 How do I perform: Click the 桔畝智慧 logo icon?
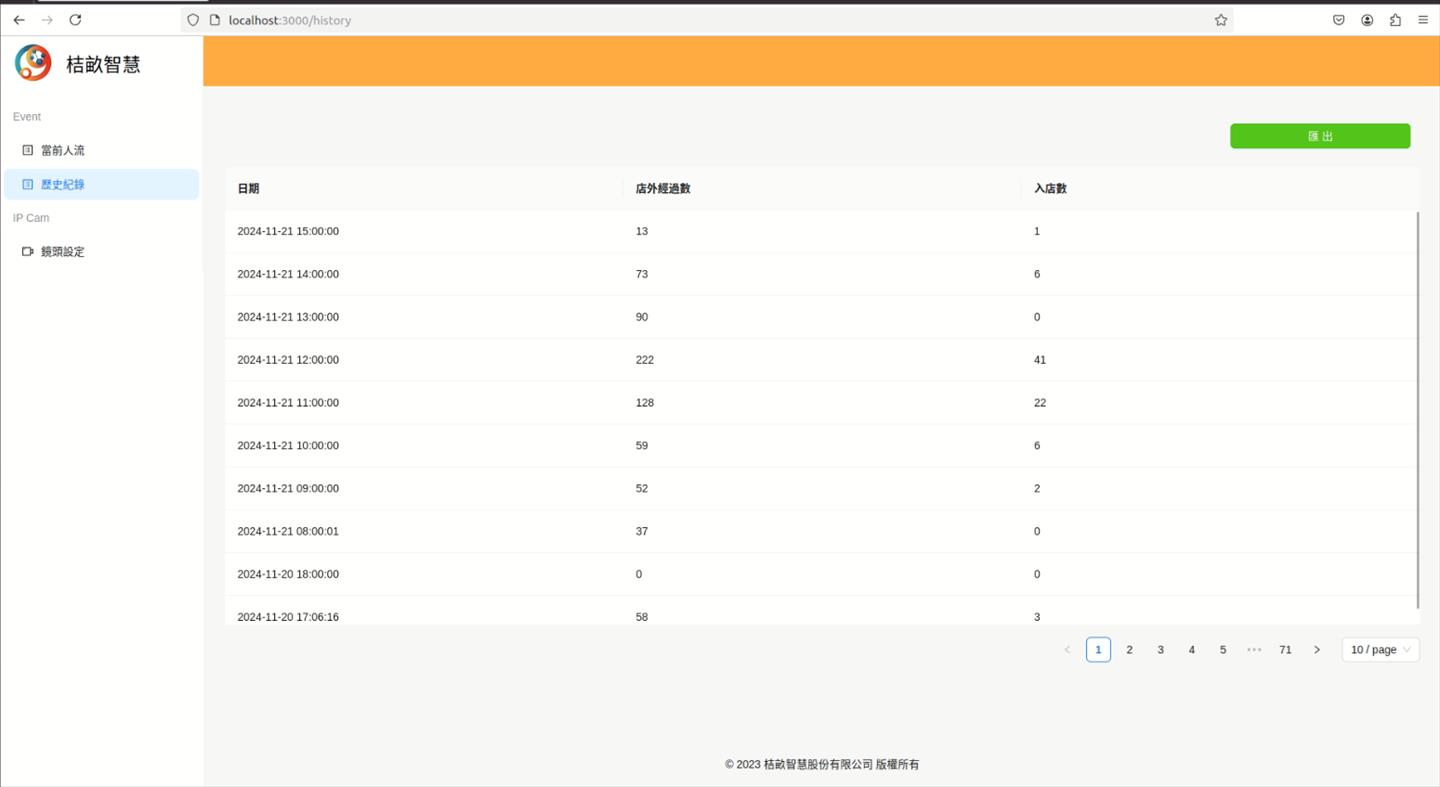pyautogui.click(x=33, y=63)
